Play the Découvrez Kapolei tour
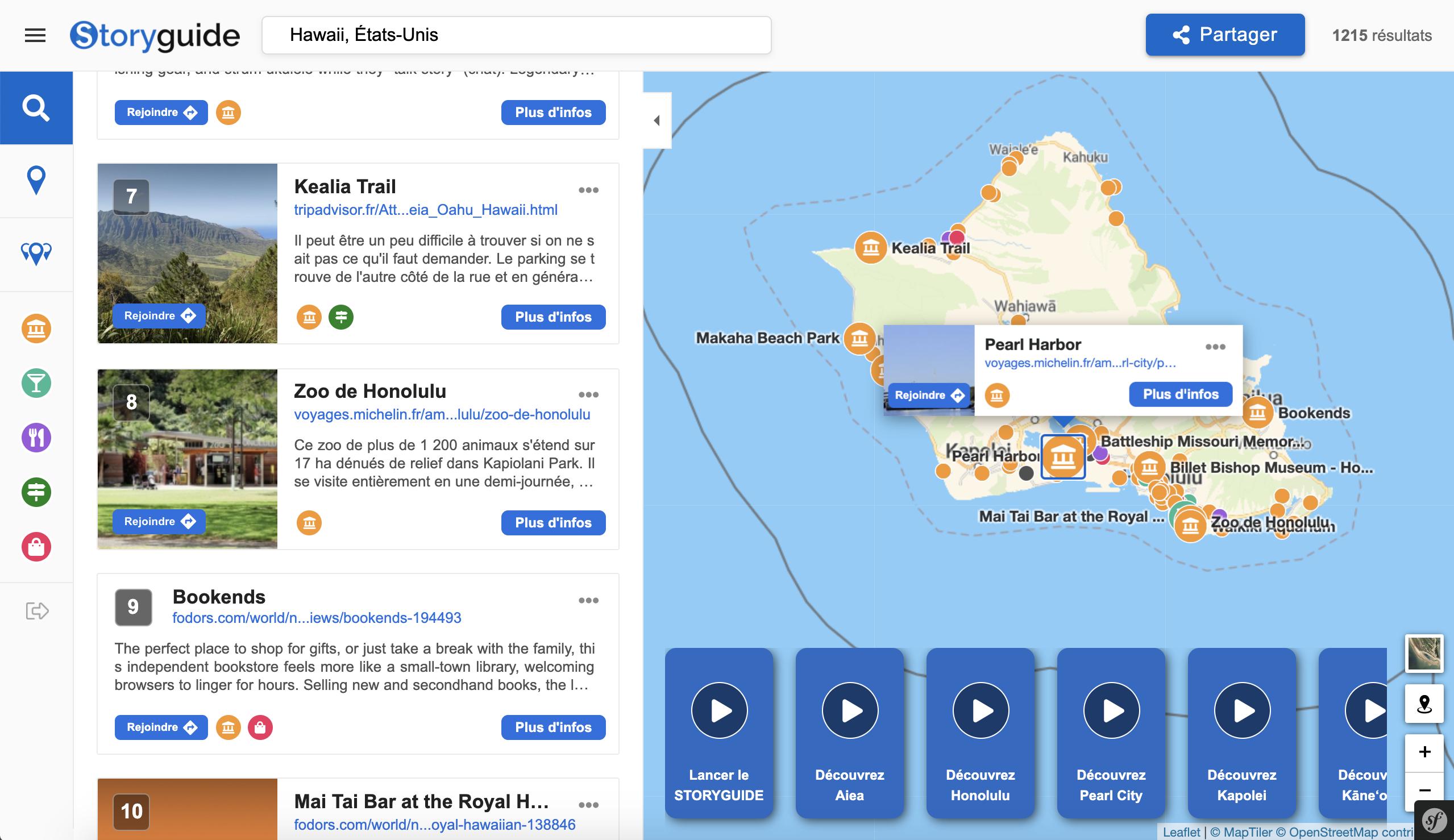The image size is (1454, 840). [1241, 710]
